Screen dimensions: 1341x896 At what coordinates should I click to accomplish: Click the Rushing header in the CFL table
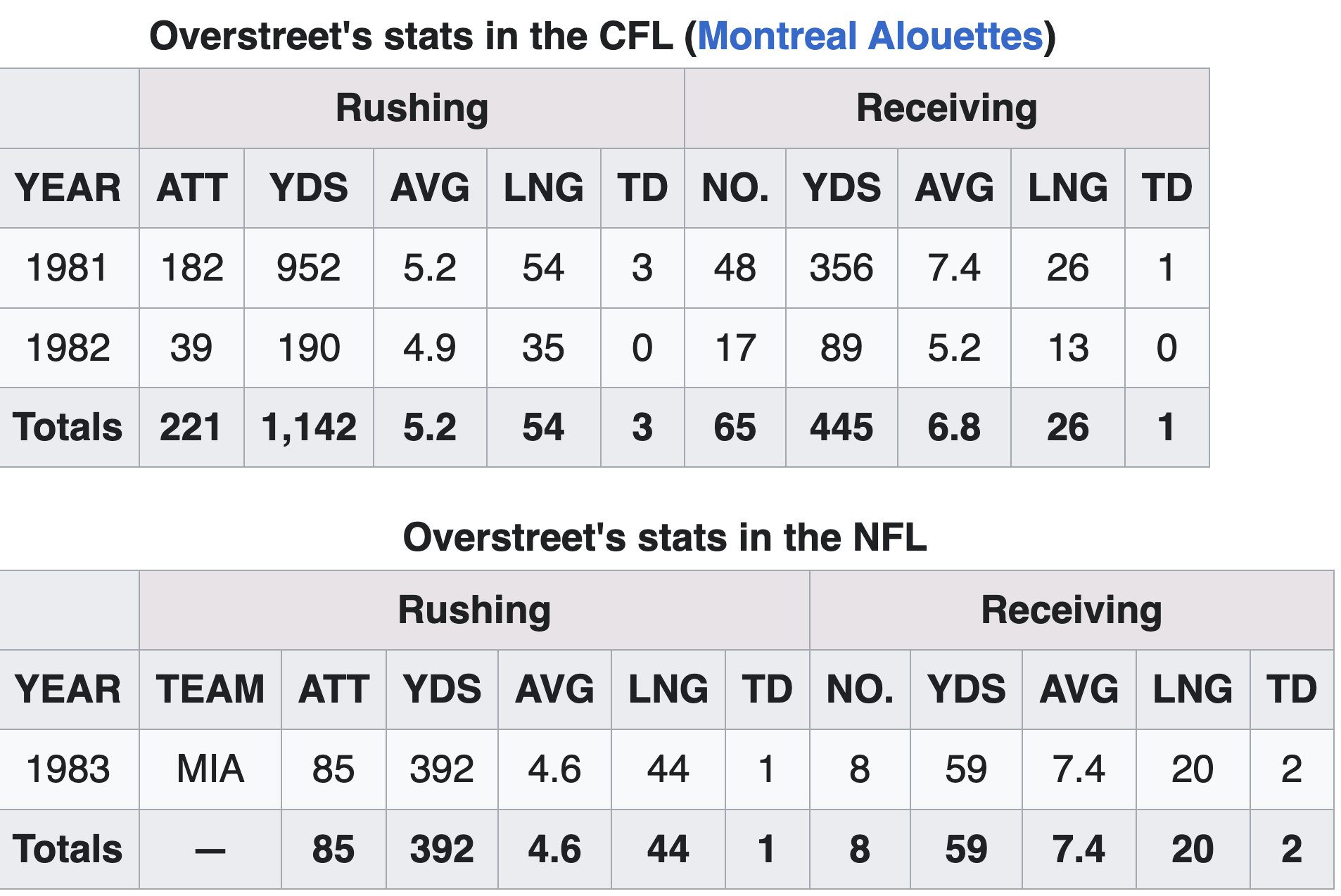pyautogui.click(x=412, y=108)
